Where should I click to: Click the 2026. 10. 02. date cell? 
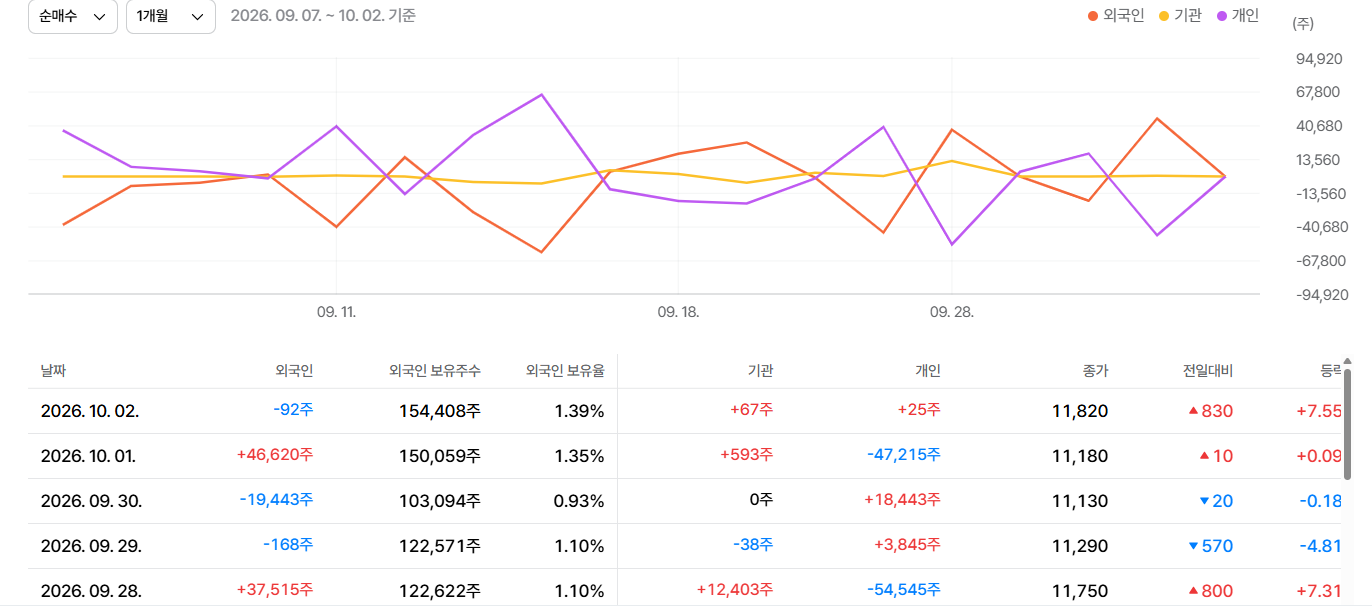click(90, 411)
